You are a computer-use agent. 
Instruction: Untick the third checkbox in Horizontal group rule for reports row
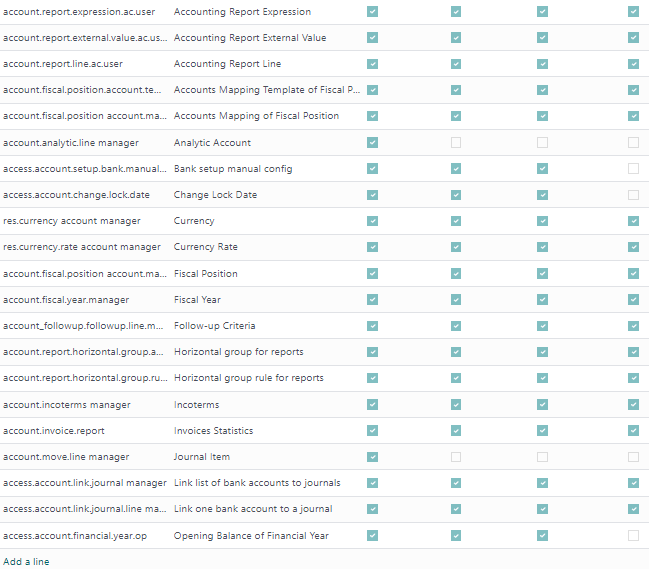coord(542,378)
